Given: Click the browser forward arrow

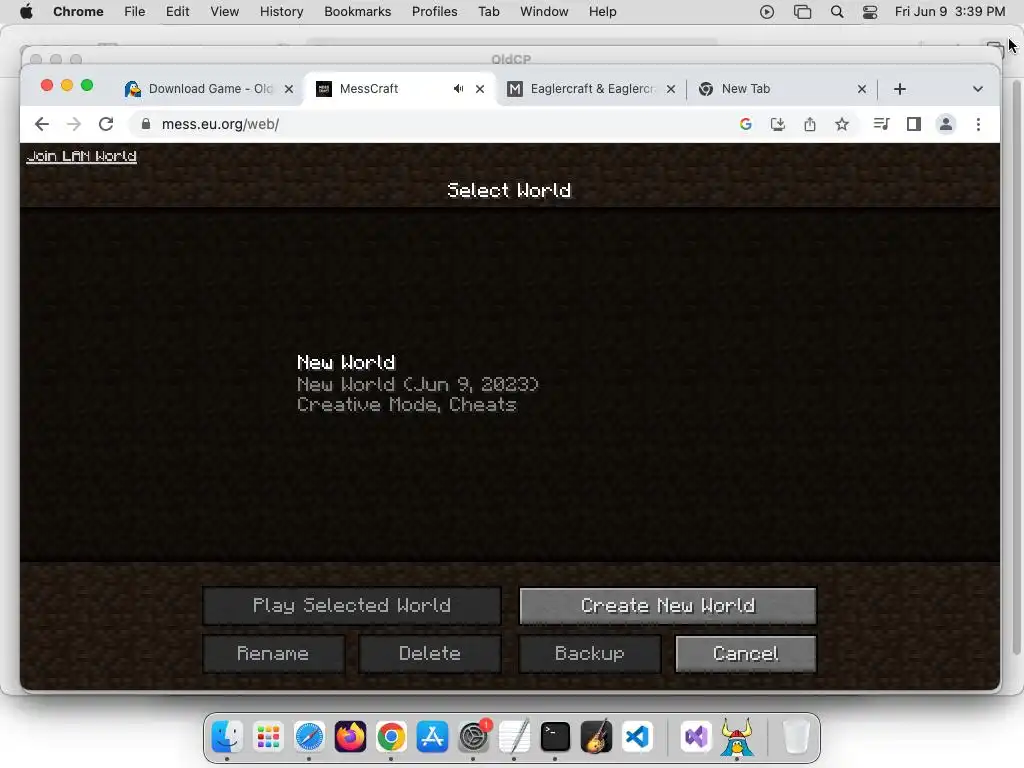Looking at the screenshot, I should click(x=74, y=124).
